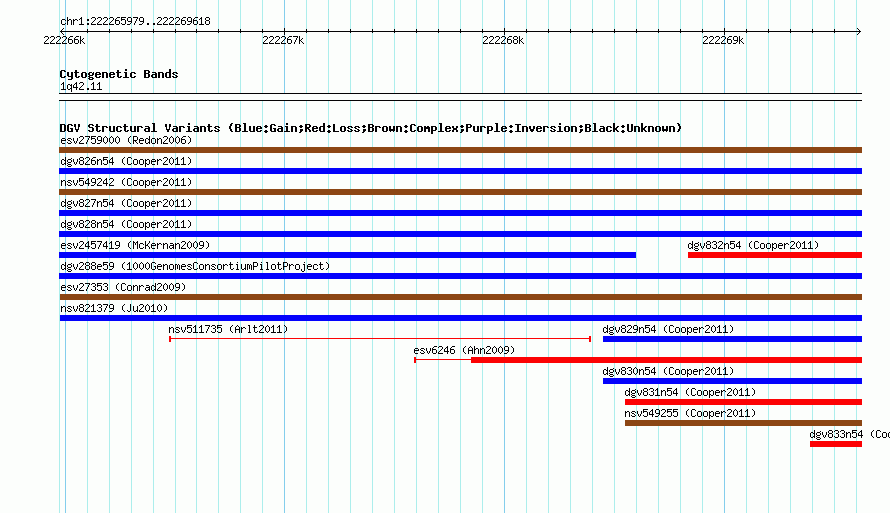This screenshot has height=513, width=890.
Task: Select the blue bar under nsv821379 (Ju2010)
Action: coord(460,318)
